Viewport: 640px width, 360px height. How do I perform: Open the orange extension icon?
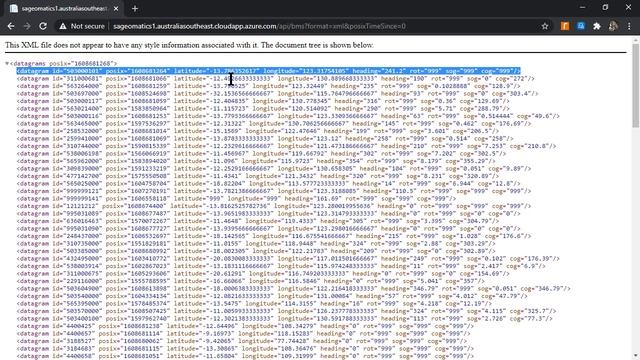tap(565, 26)
